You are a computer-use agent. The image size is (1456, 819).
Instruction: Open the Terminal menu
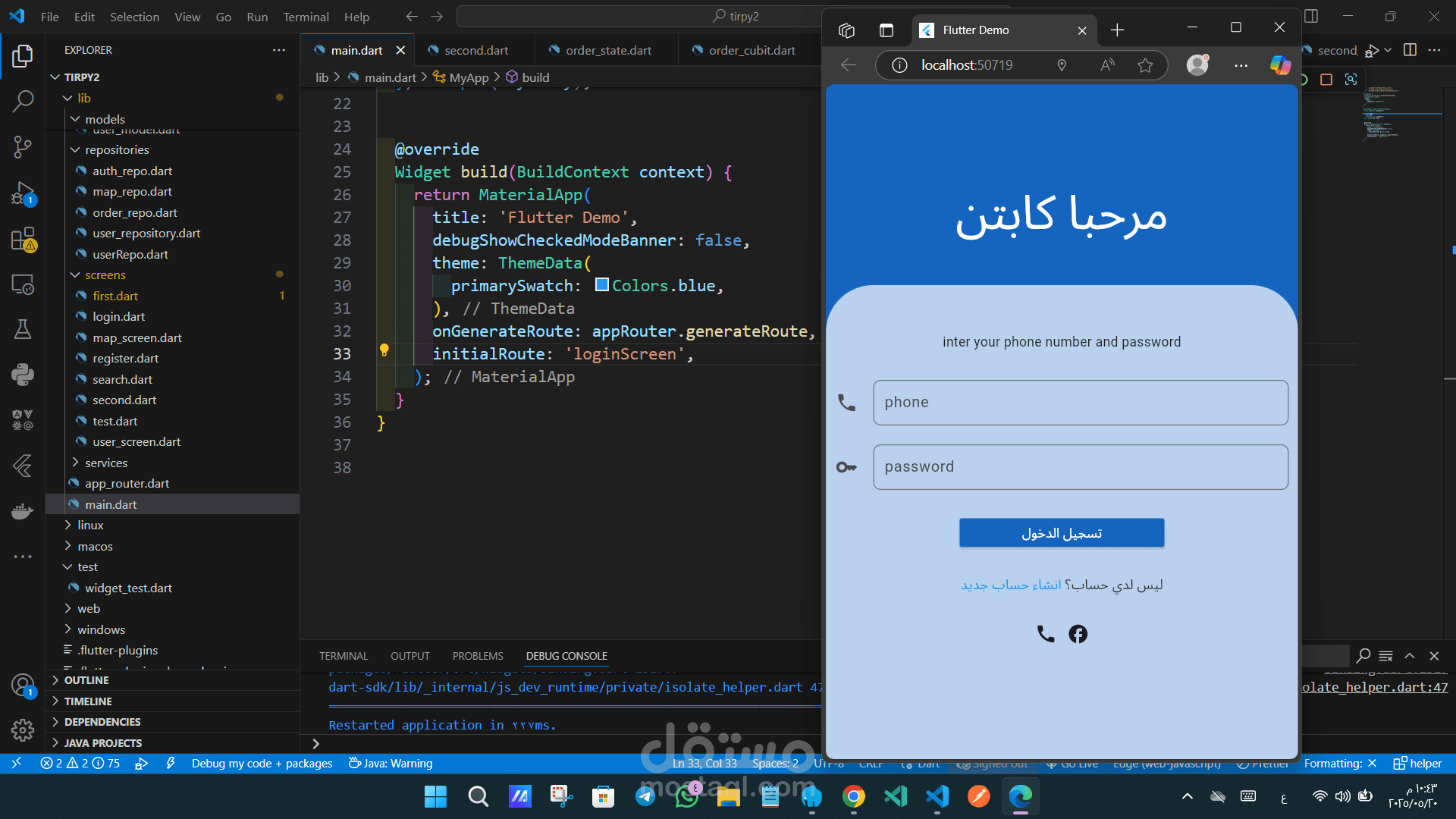tap(306, 17)
